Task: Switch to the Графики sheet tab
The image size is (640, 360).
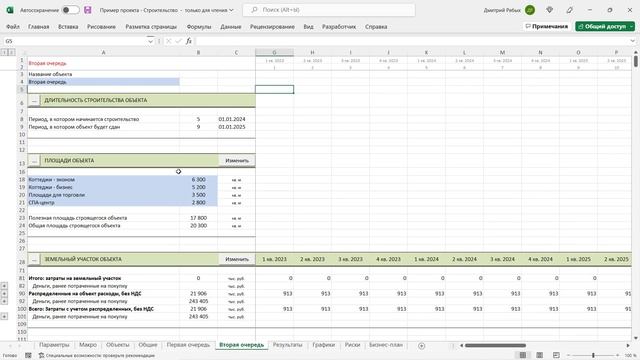Action: 324,345
